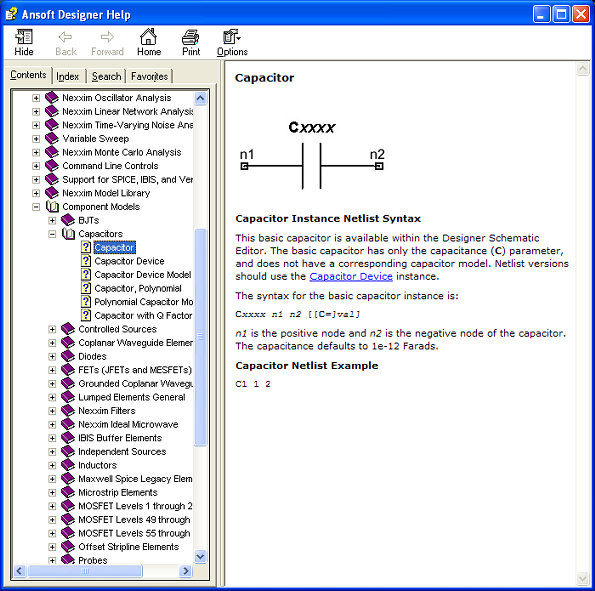
Task: Click the book icon beside Inductors
Action: pyautogui.click(x=68, y=465)
